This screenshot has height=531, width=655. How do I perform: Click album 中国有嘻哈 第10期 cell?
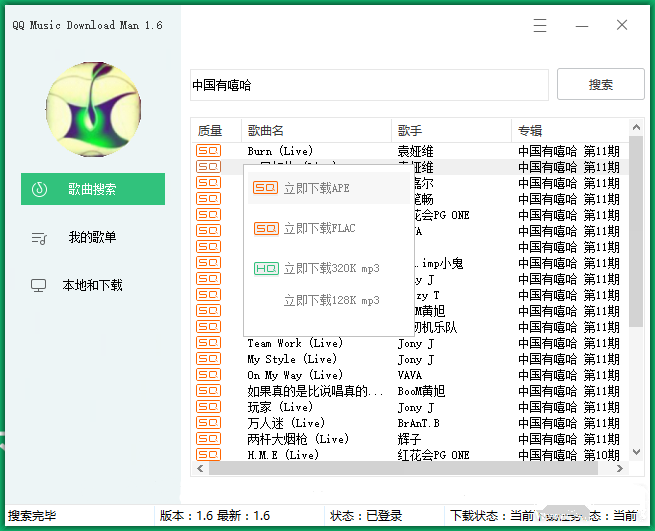[x=569, y=455]
